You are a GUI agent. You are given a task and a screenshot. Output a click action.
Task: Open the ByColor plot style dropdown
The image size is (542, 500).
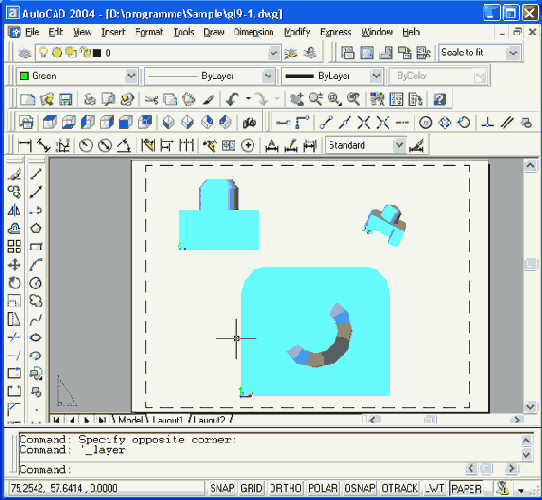479,76
